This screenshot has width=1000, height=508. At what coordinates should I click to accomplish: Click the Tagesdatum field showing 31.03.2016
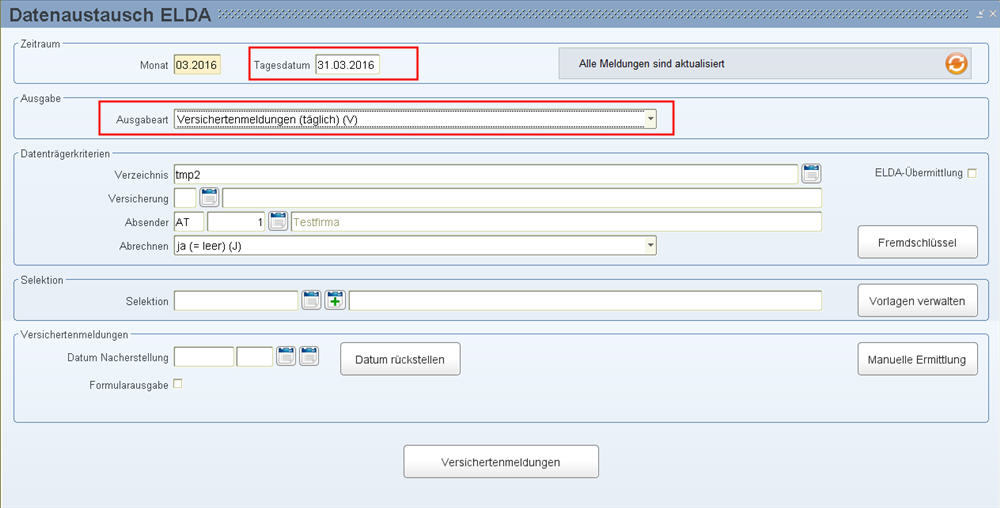347,65
